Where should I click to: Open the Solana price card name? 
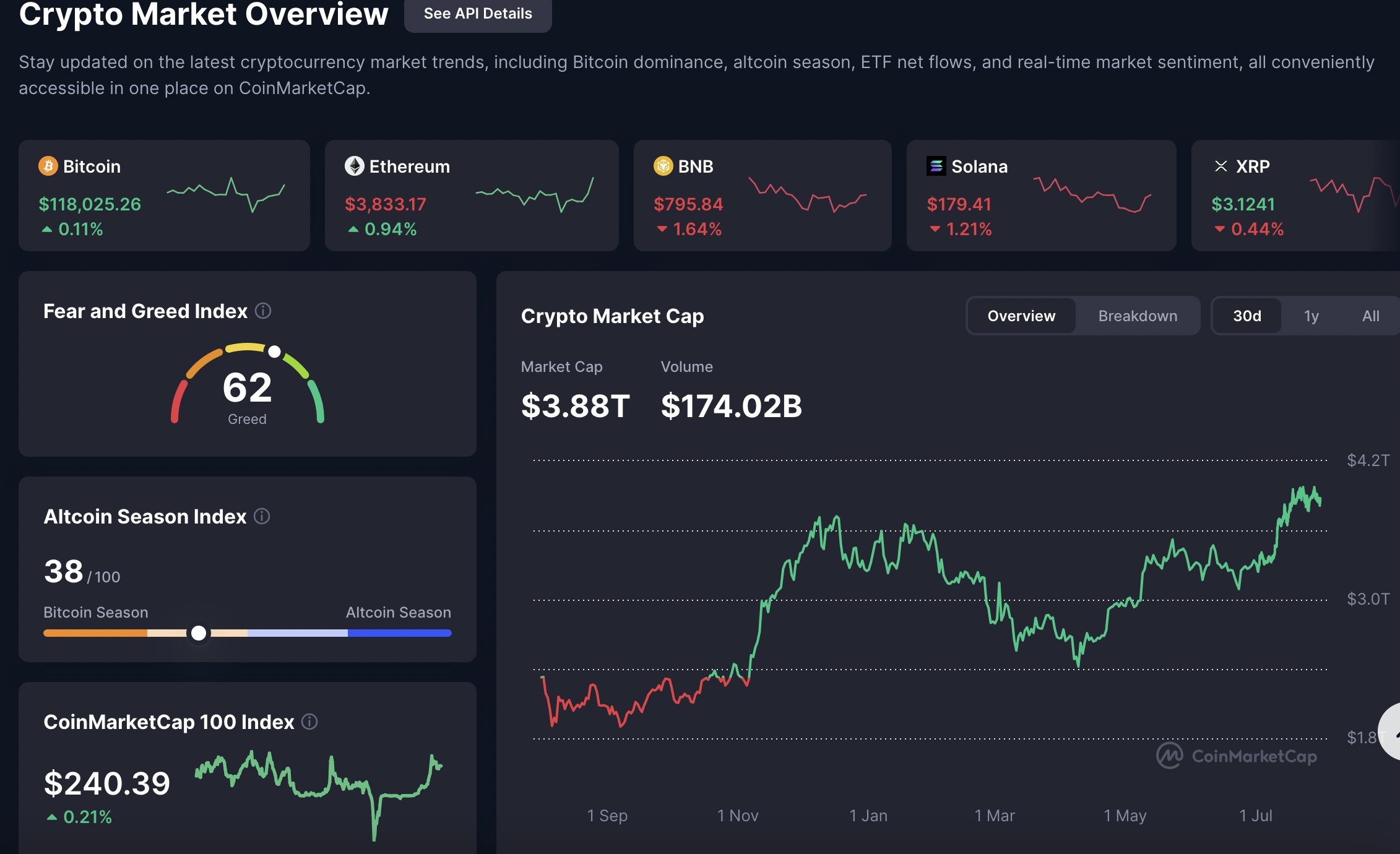[979, 166]
